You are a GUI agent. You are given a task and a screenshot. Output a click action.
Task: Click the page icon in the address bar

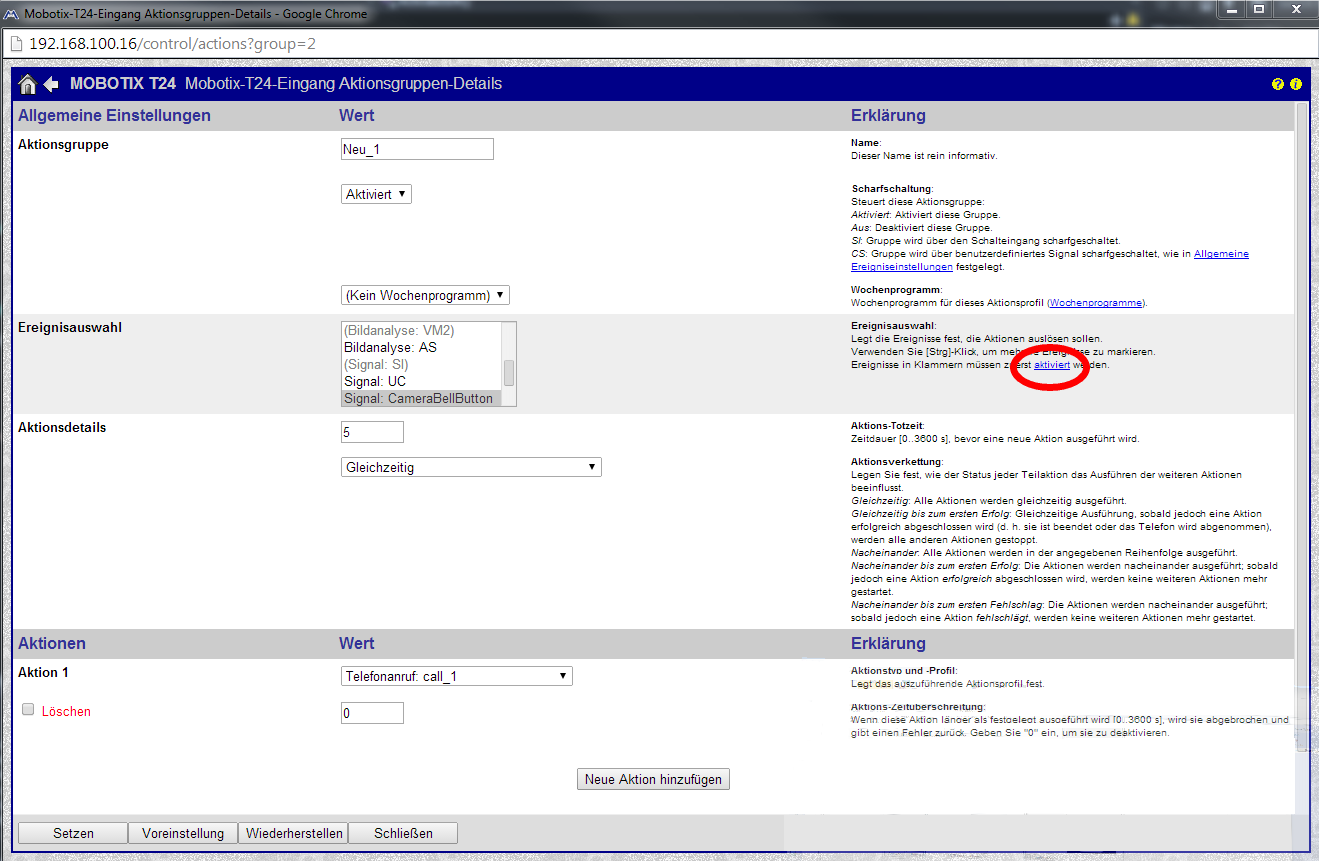pos(15,44)
